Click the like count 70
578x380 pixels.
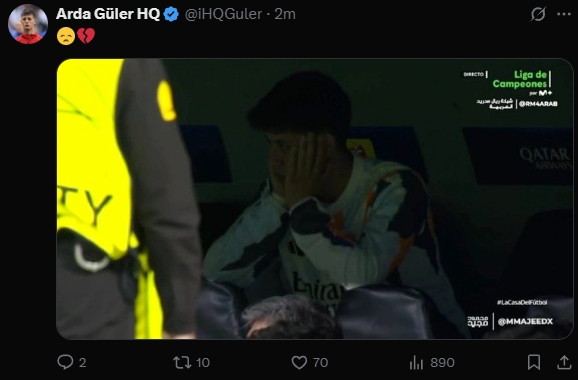(320, 362)
